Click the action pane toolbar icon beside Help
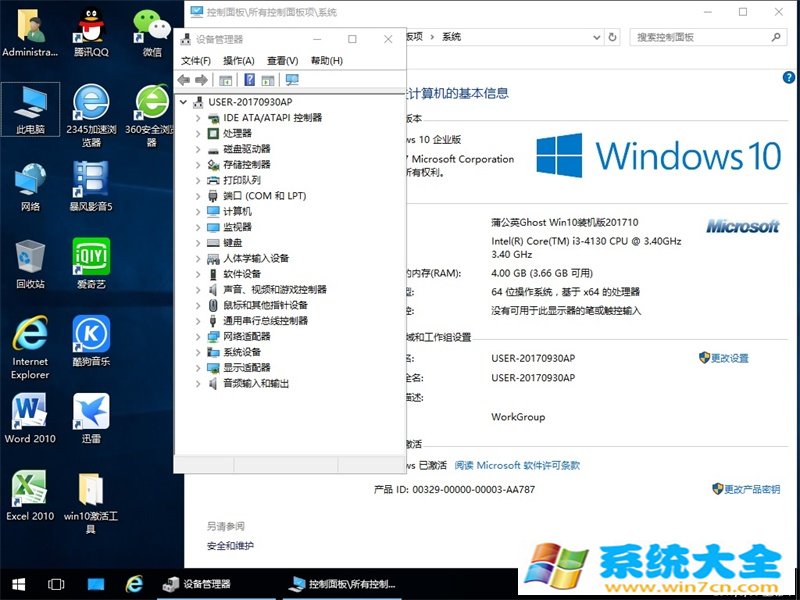800x600 pixels. tap(268, 80)
